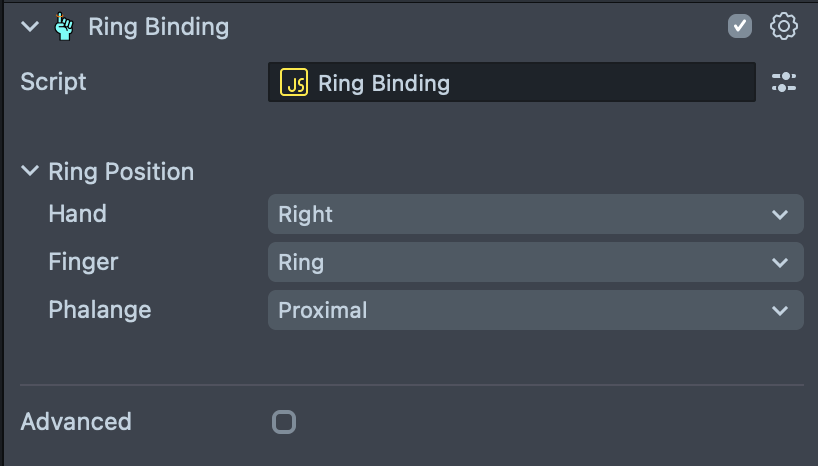Open the Finger dropdown showing Ring

tap(520, 263)
